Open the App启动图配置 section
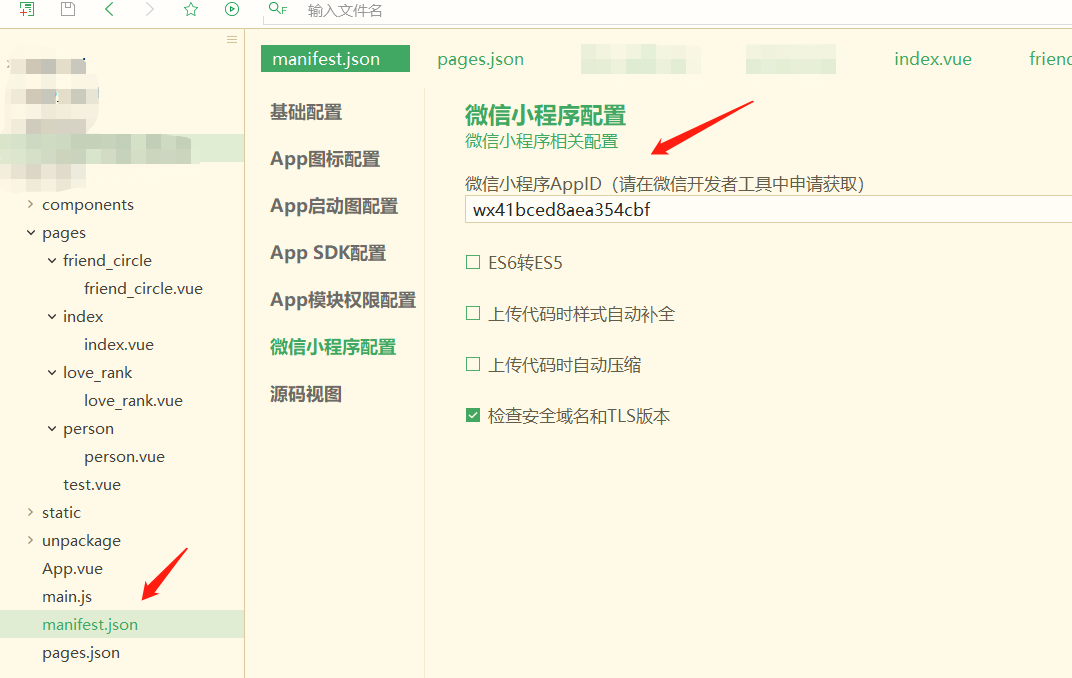Viewport: 1072px width, 678px height. 334,206
